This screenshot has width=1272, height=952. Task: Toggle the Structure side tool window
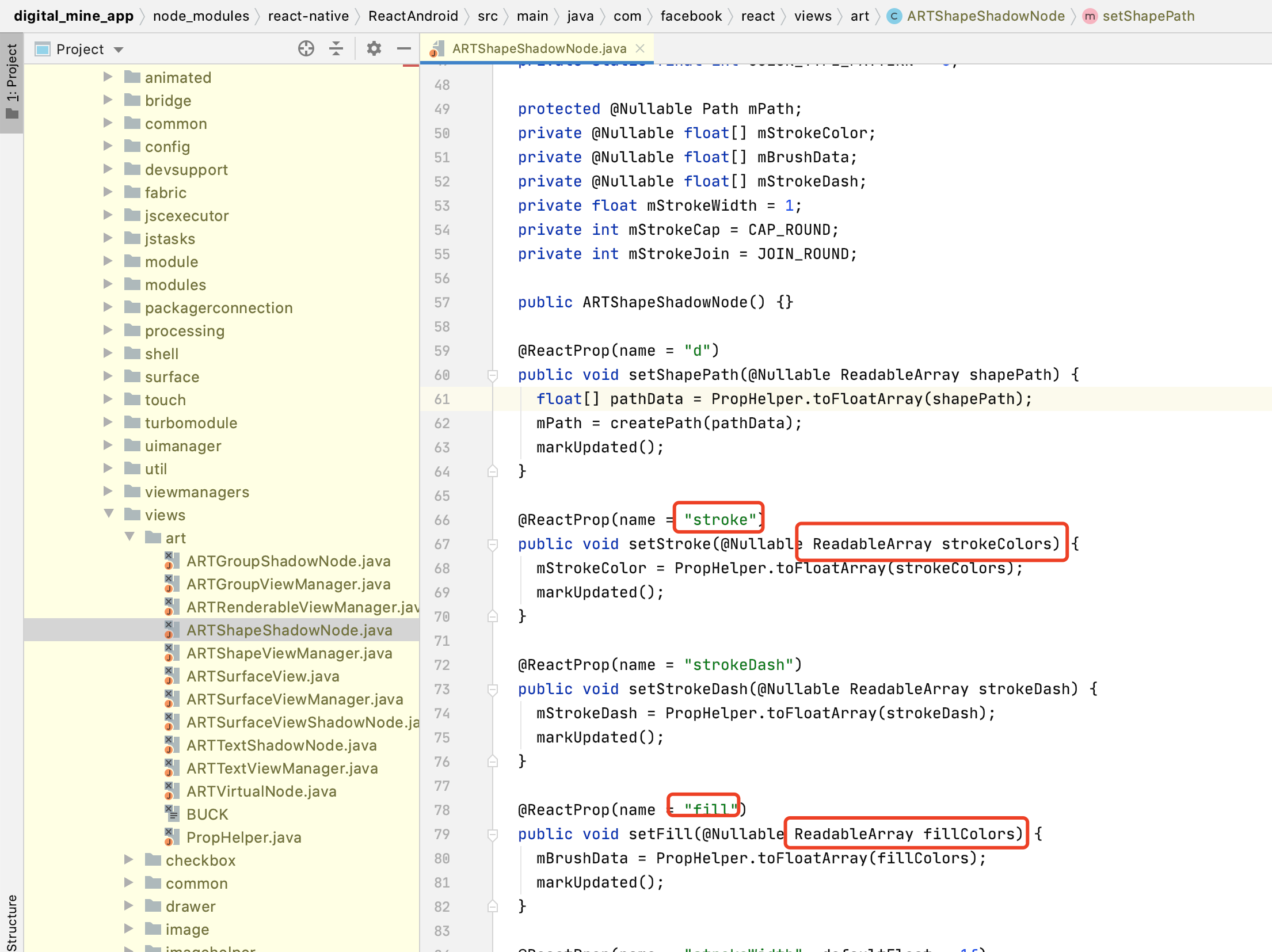point(12,922)
